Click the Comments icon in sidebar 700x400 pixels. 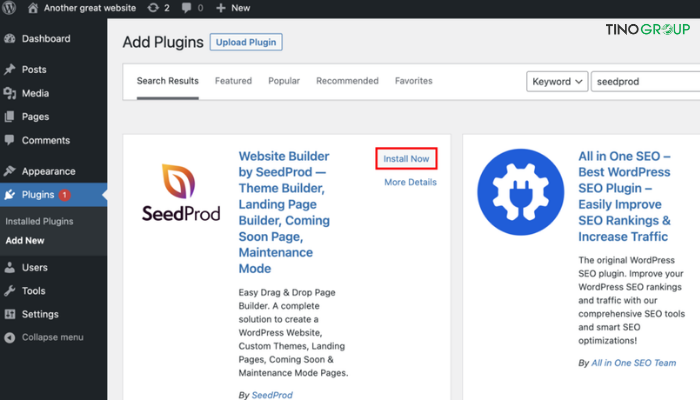pos(10,140)
